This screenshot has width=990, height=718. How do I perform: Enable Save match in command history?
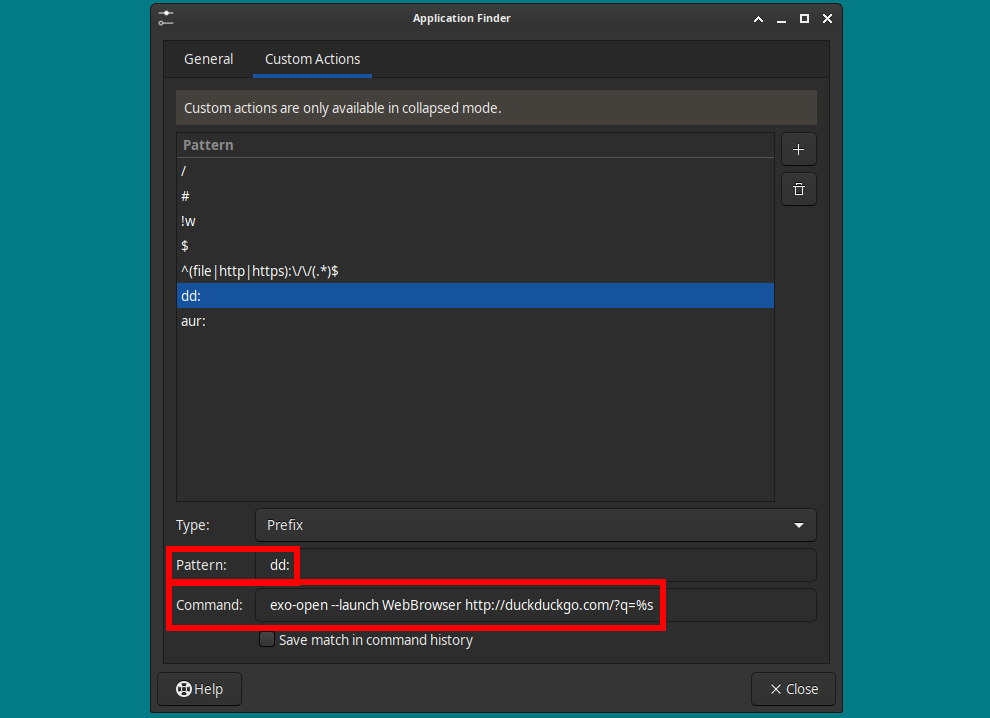(x=267, y=639)
